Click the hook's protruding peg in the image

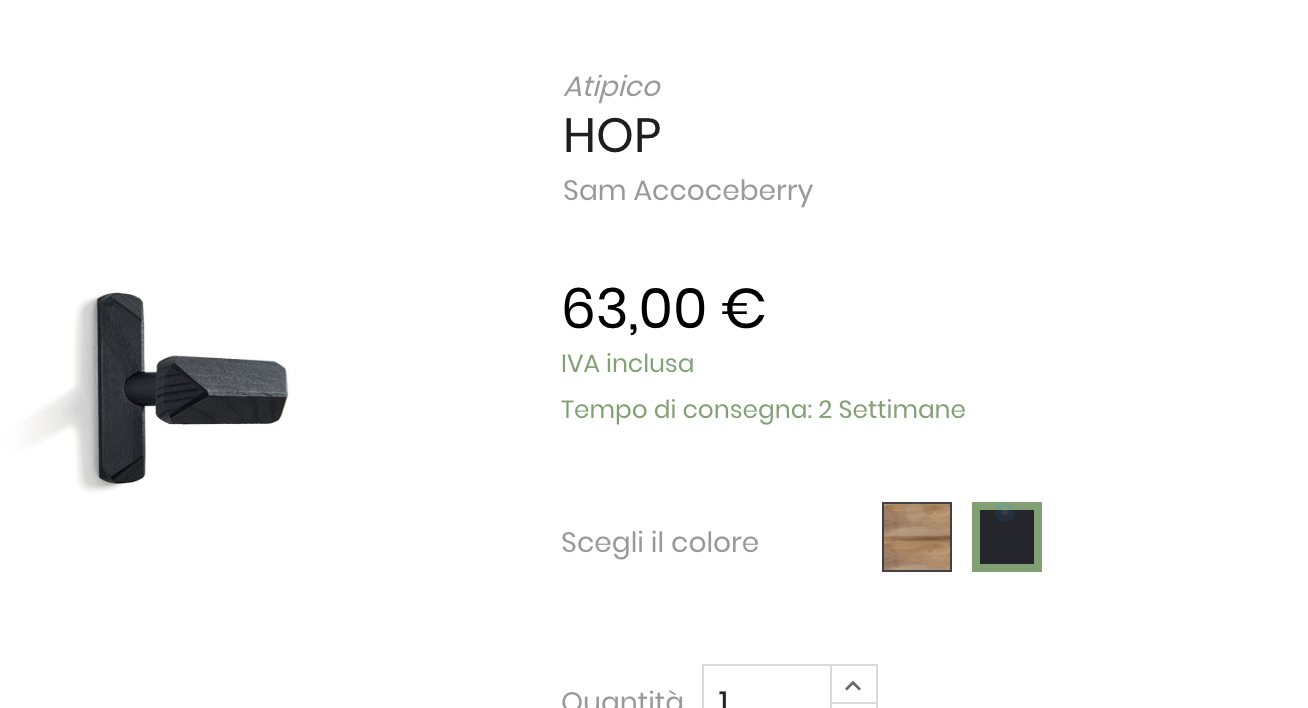point(222,390)
